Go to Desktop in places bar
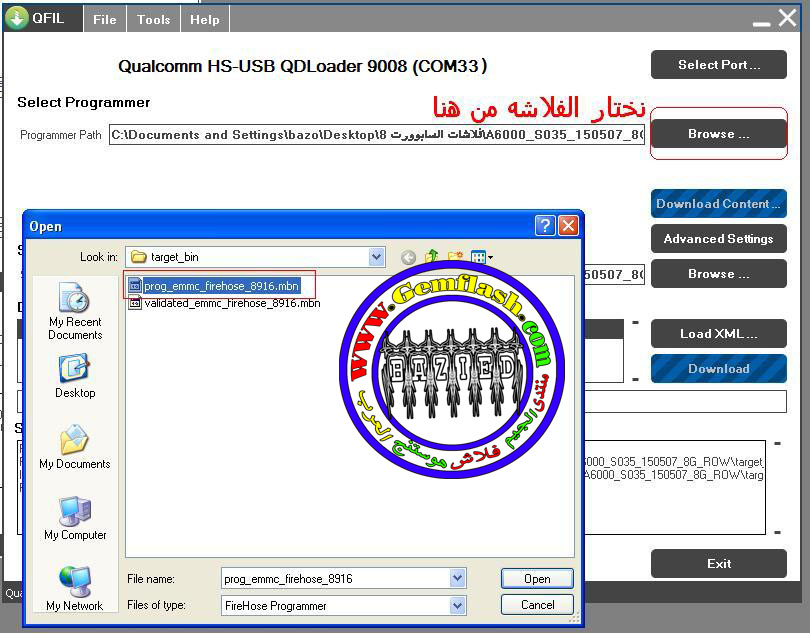Viewport: 810px width, 633px height. tap(75, 376)
